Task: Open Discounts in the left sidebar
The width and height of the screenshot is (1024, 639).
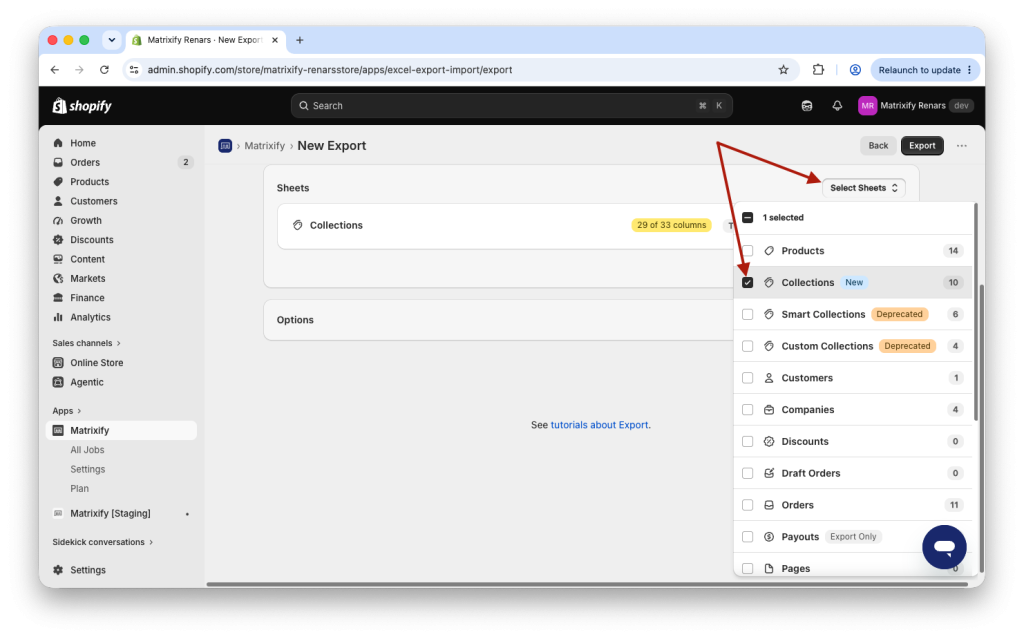Action: click(91, 240)
